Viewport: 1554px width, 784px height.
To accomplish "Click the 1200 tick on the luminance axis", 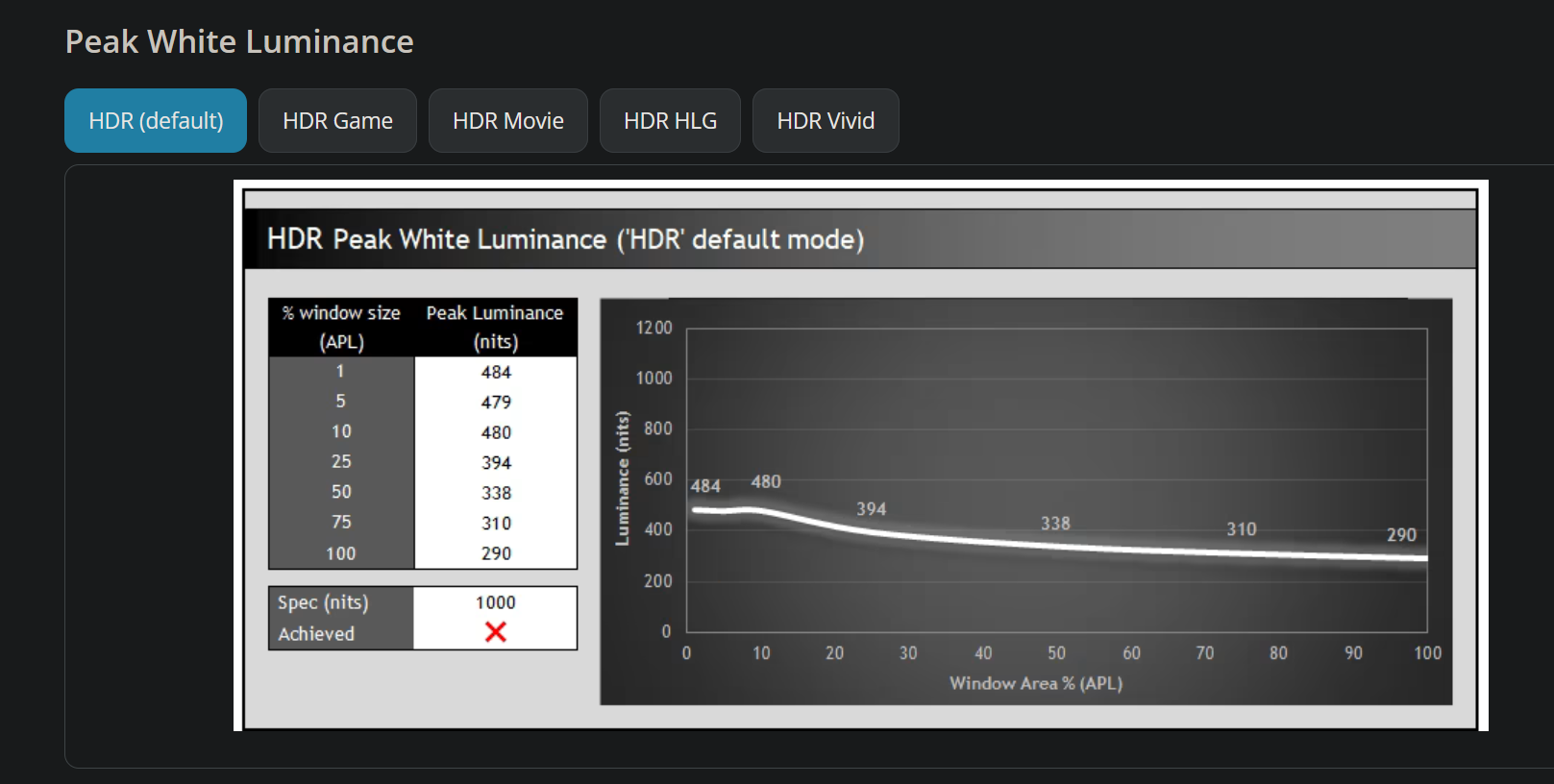I will pyautogui.click(x=654, y=329).
